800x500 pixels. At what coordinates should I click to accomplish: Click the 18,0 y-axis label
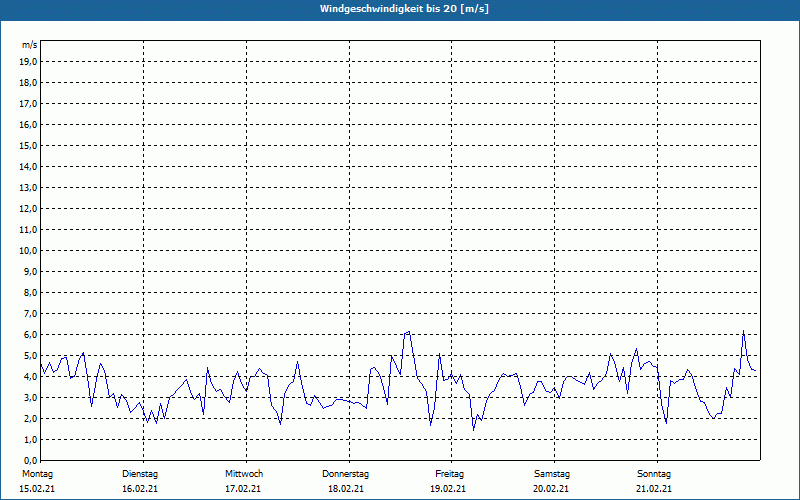[x=28, y=83]
